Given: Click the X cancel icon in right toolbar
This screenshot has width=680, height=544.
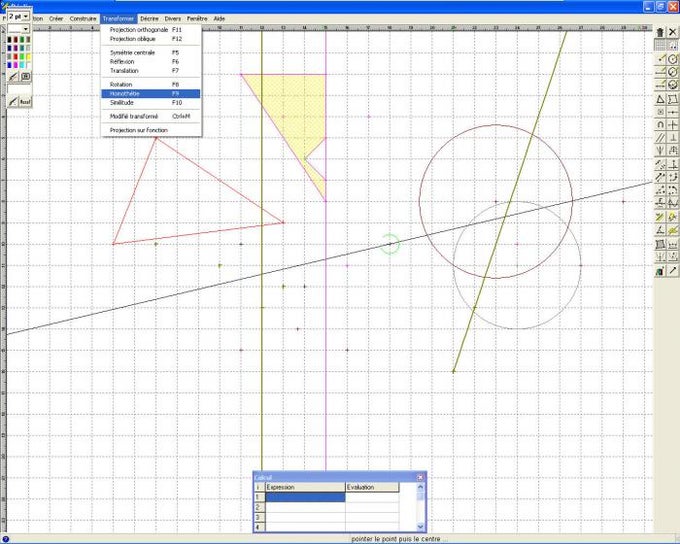Looking at the screenshot, I should click(x=673, y=33).
